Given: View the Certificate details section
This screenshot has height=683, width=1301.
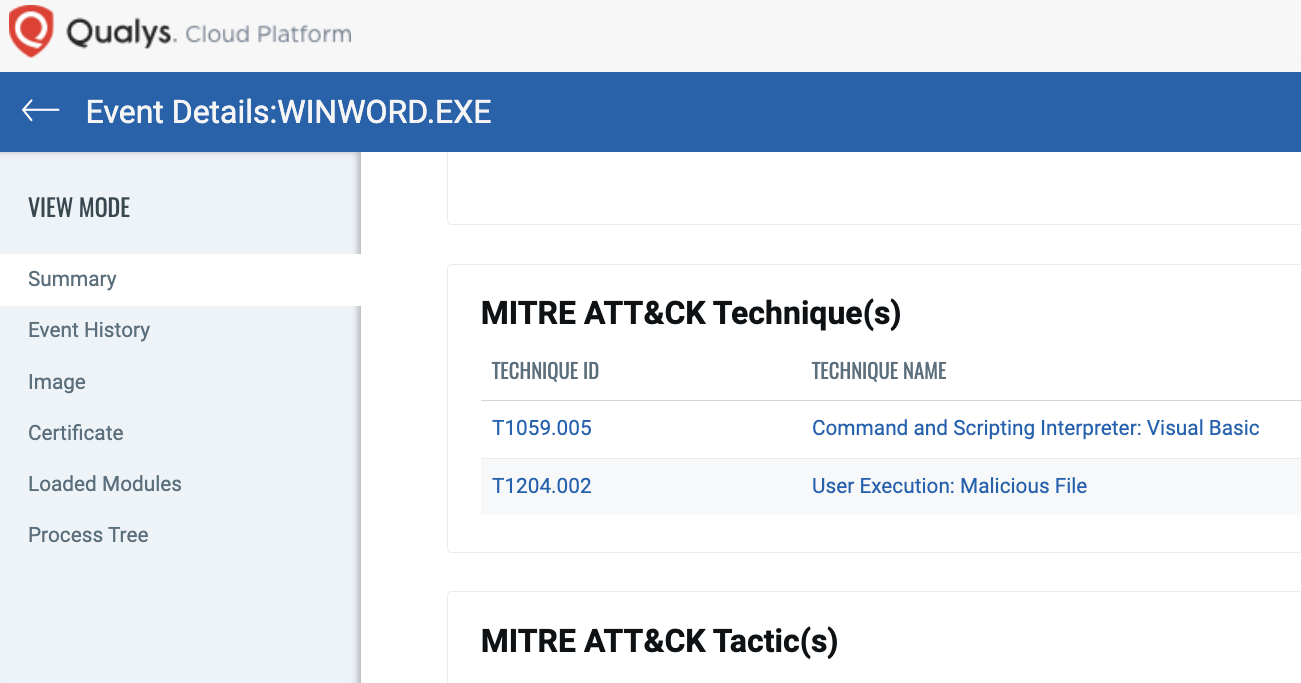Looking at the screenshot, I should [75, 432].
